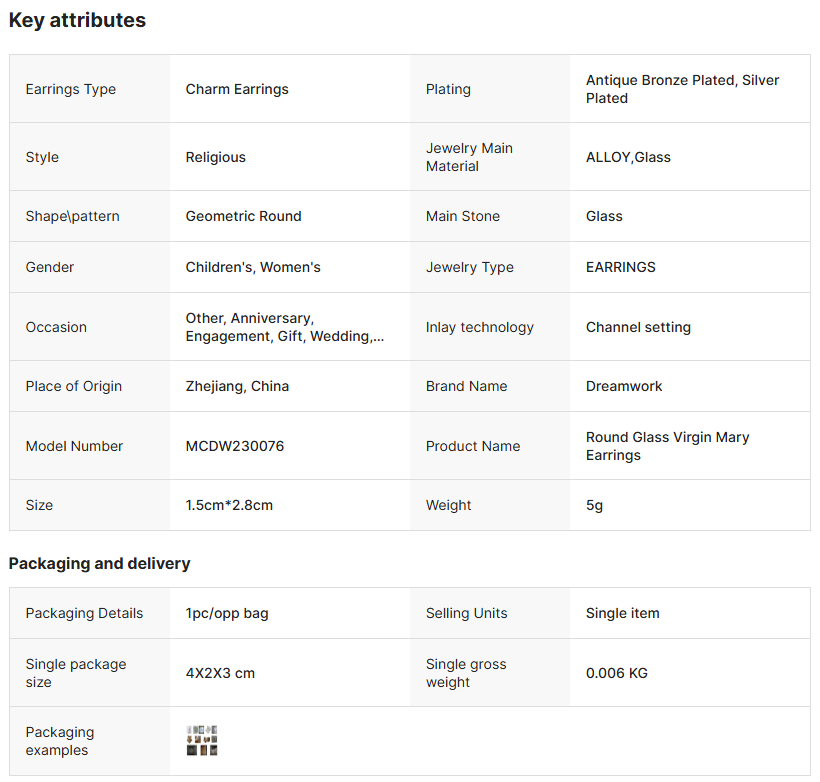Select the 4X2X3 cm package size
The width and height of the screenshot is (820, 782).
(220, 673)
